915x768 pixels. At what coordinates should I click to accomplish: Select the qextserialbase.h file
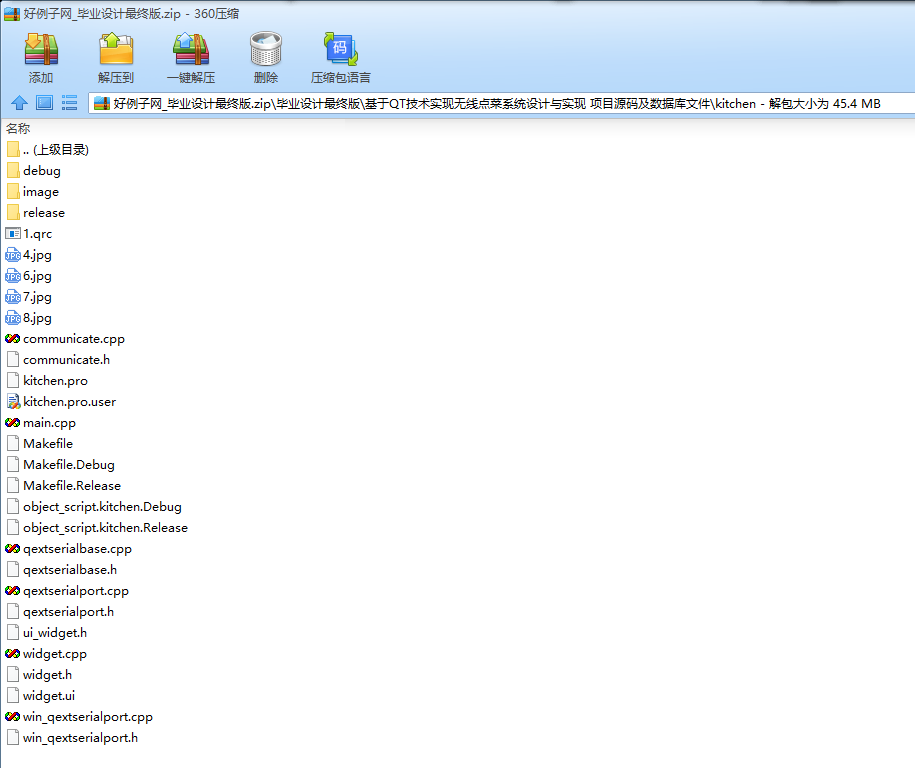coord(62,570)
